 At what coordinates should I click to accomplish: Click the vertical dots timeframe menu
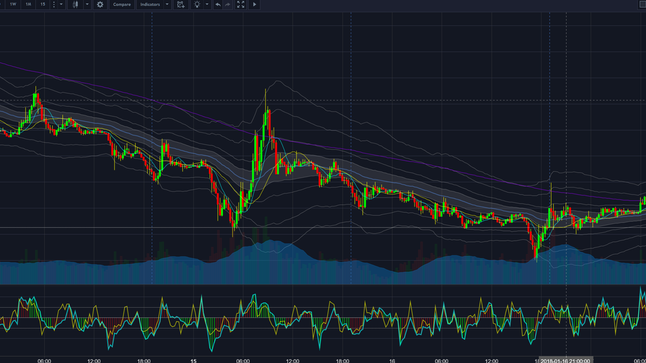tap(54, 4)
